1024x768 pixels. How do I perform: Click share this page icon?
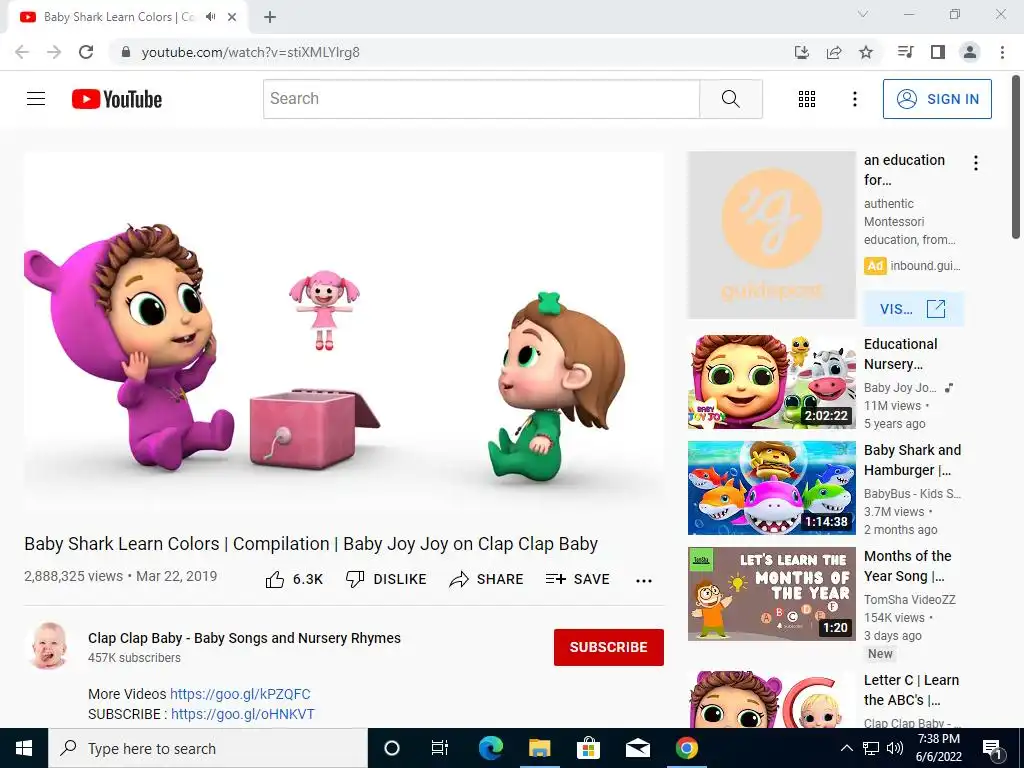[834, 52]
